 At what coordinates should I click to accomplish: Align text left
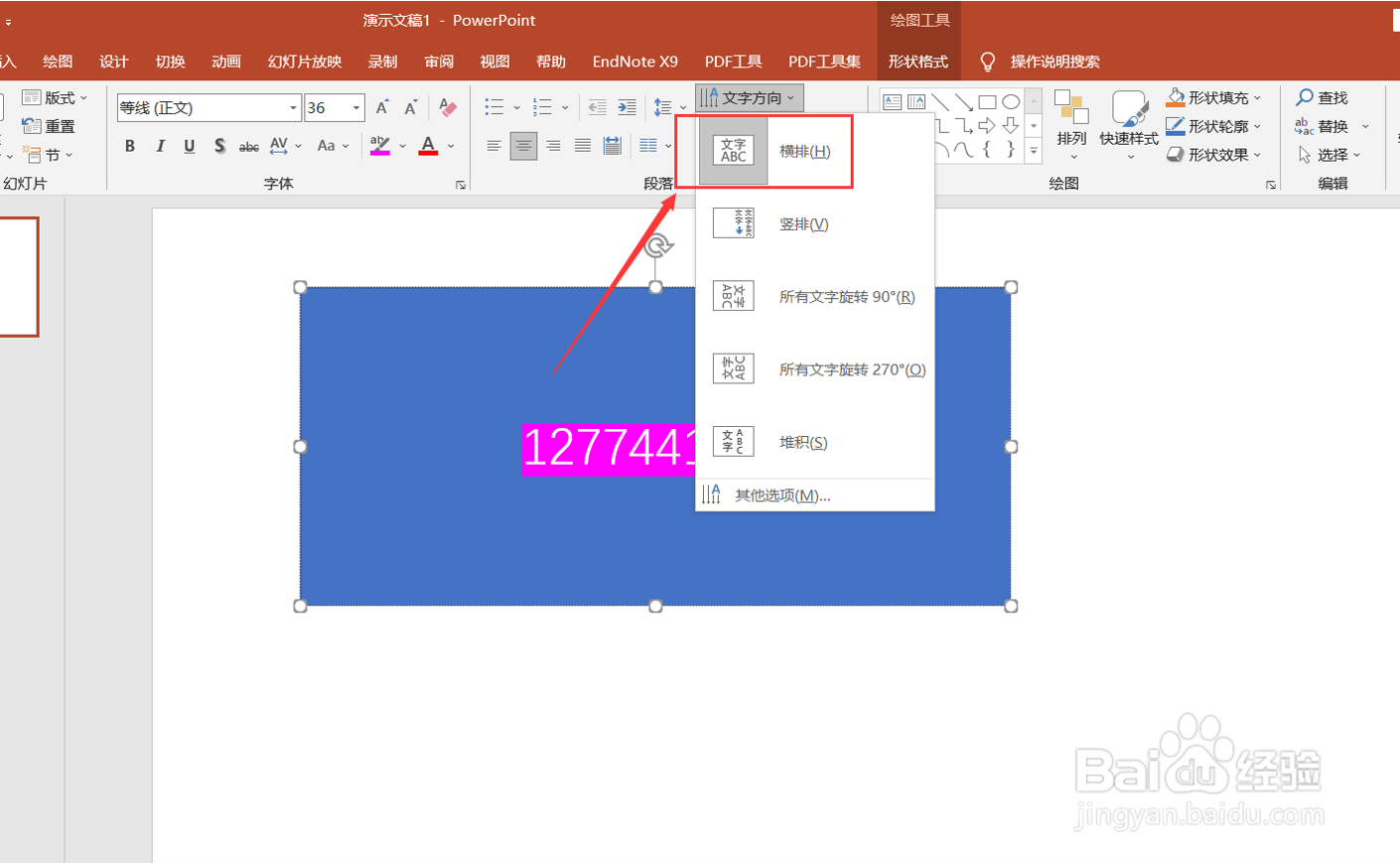493,146
